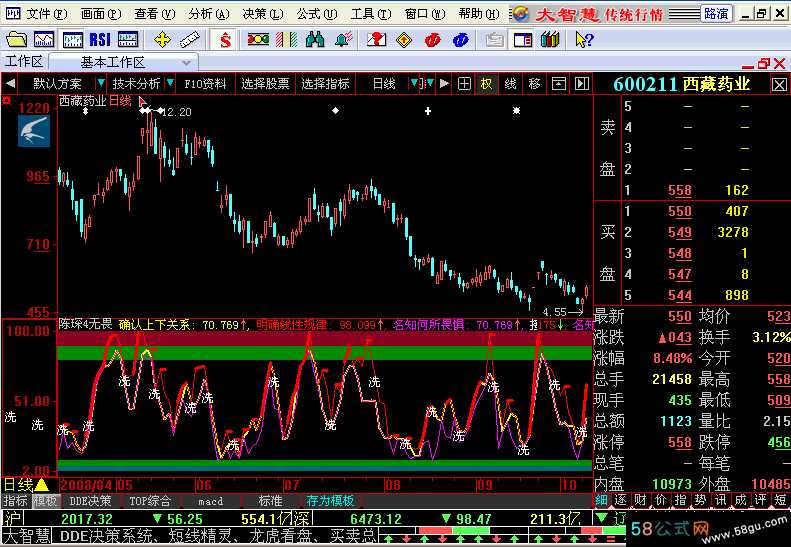Open the 公式(U) menu
Image resolution: width=791 pixels, height=547 pixels.
pyautogui.click(x=317, y=14)
